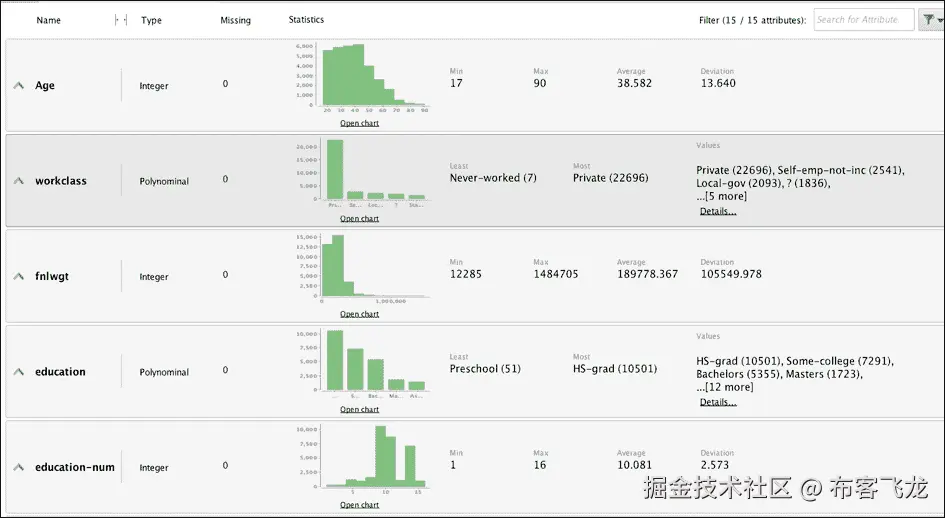Click fnlwgt average 189778.367
Screen dimensions: 945x518
tap(647, 274)
